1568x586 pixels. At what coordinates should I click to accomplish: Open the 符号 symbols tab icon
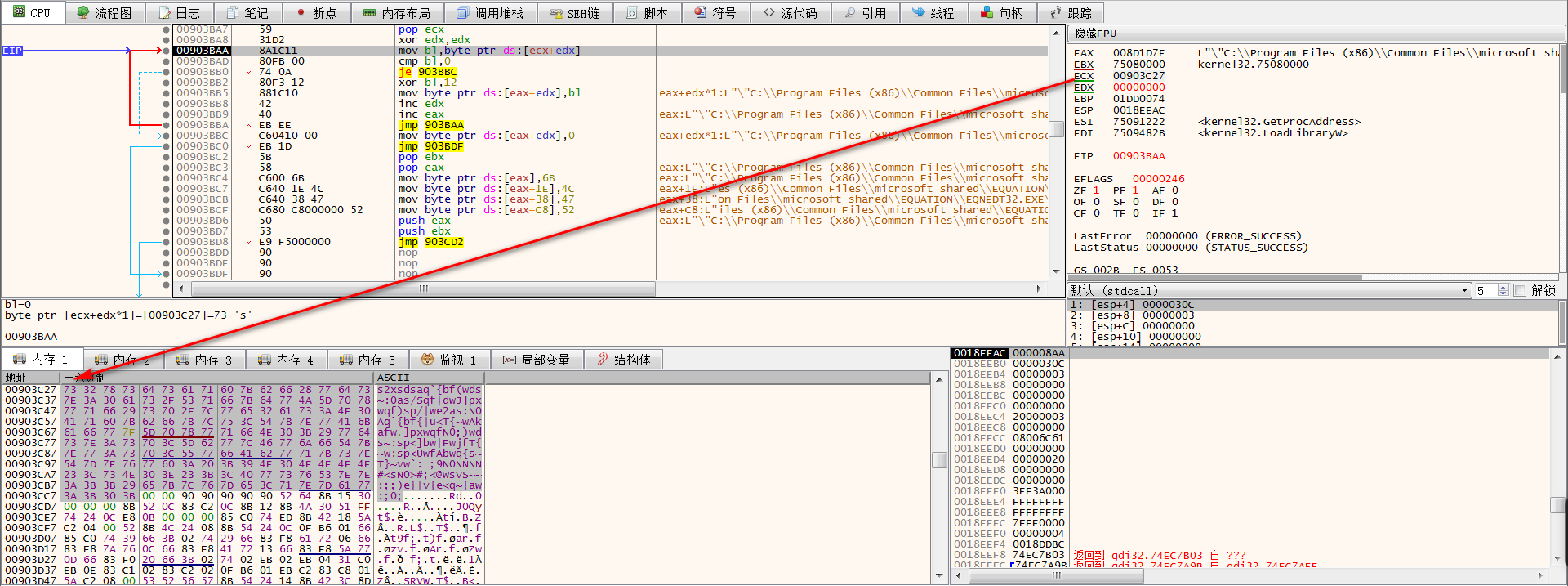point(700,13)
